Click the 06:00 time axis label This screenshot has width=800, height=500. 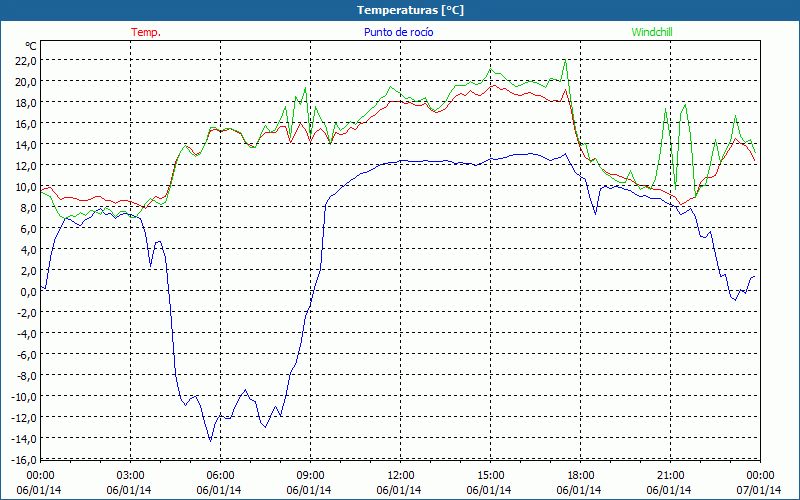pyautogui.click(x=220, y=475)
